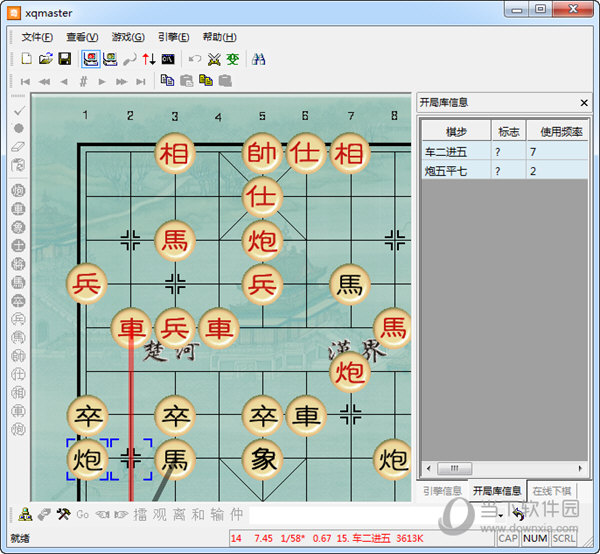Save the game with the floppy disk icon
Screen dimensions: 600x554
pos(64,59)
